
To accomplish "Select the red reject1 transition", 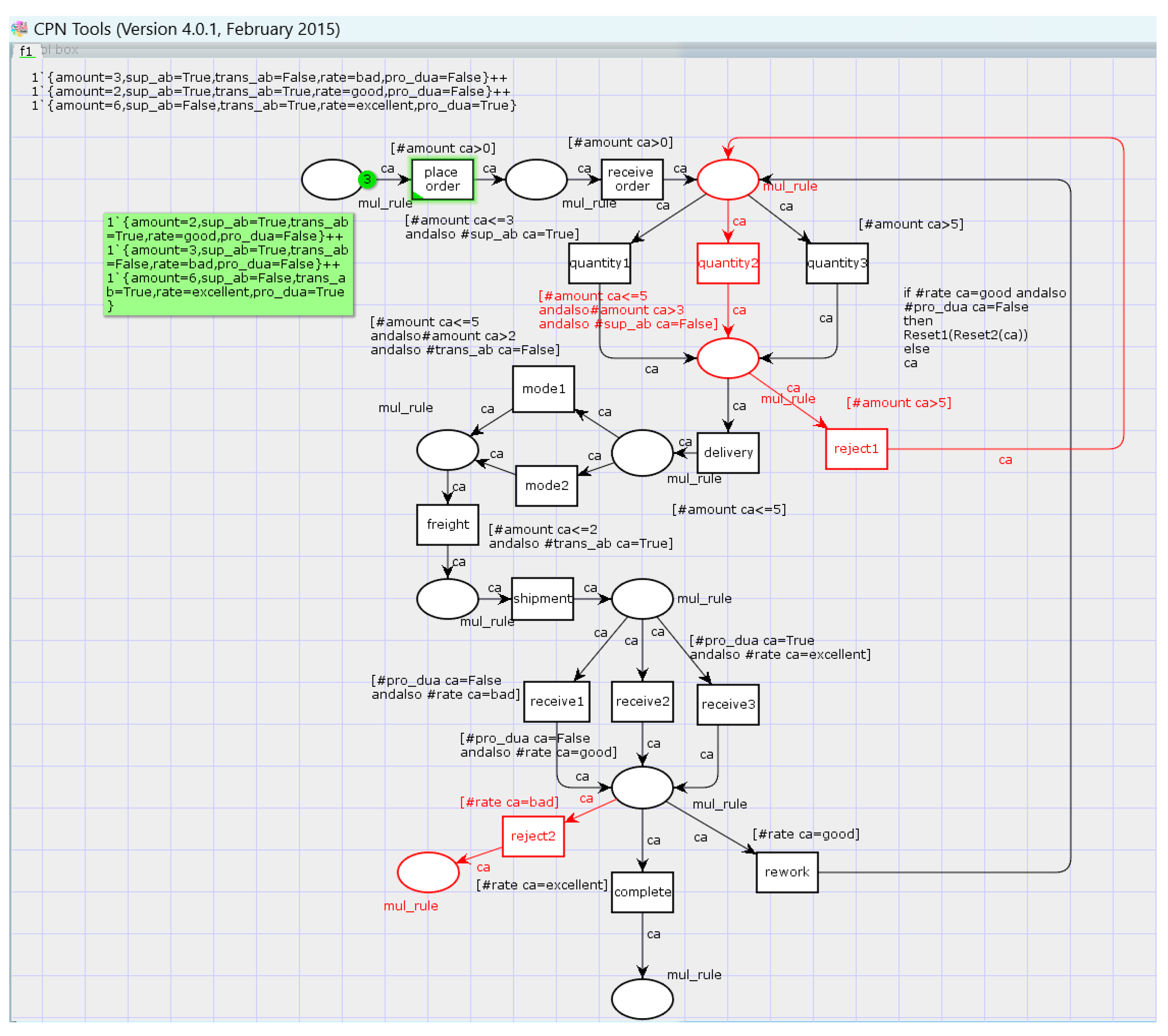I will [x=856, y=449].
